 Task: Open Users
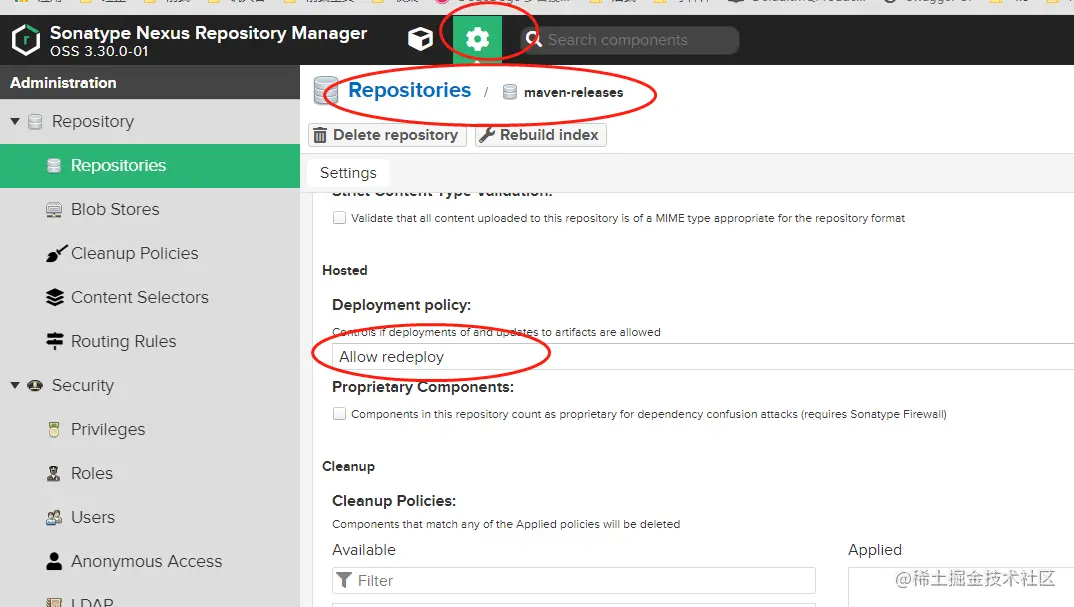[93, 517]
